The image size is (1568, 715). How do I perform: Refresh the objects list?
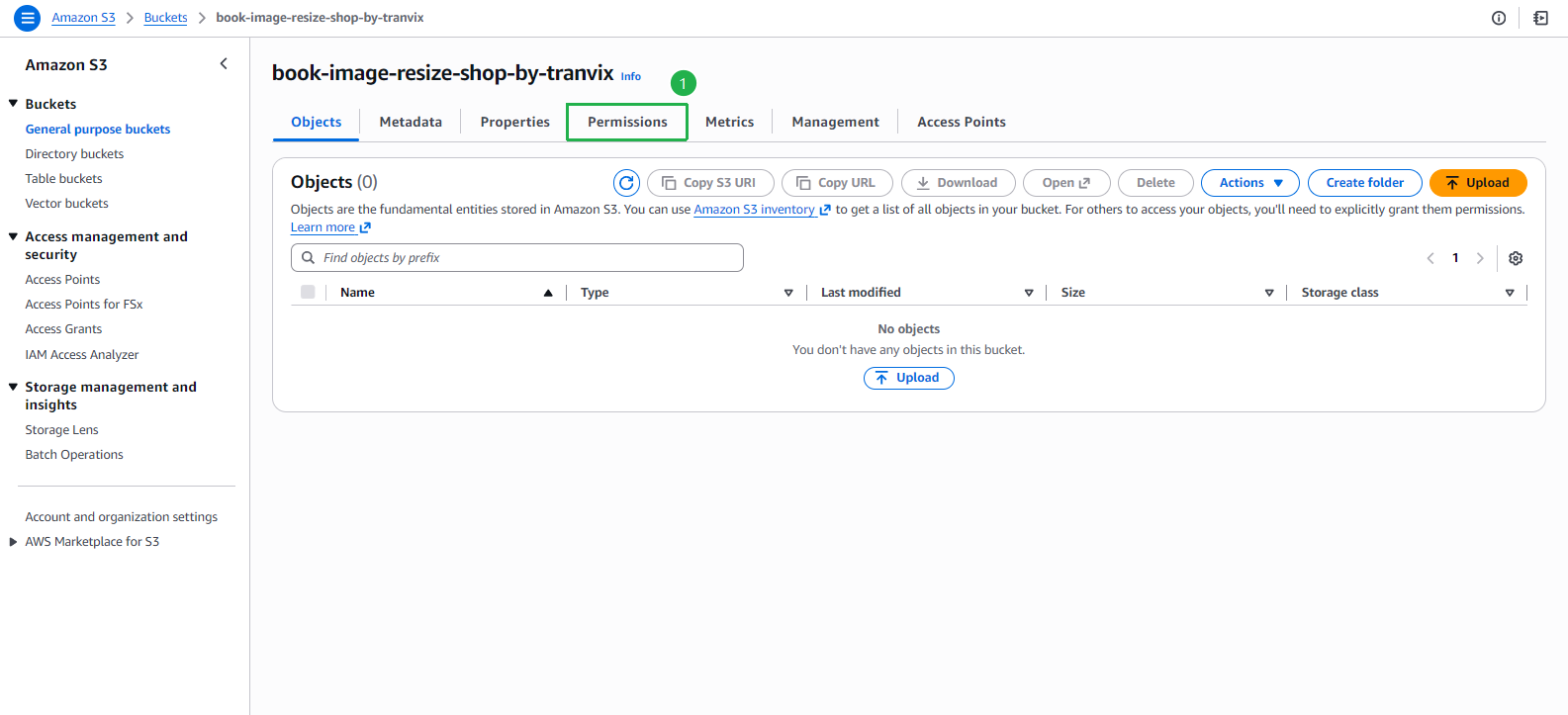(626, 183)
